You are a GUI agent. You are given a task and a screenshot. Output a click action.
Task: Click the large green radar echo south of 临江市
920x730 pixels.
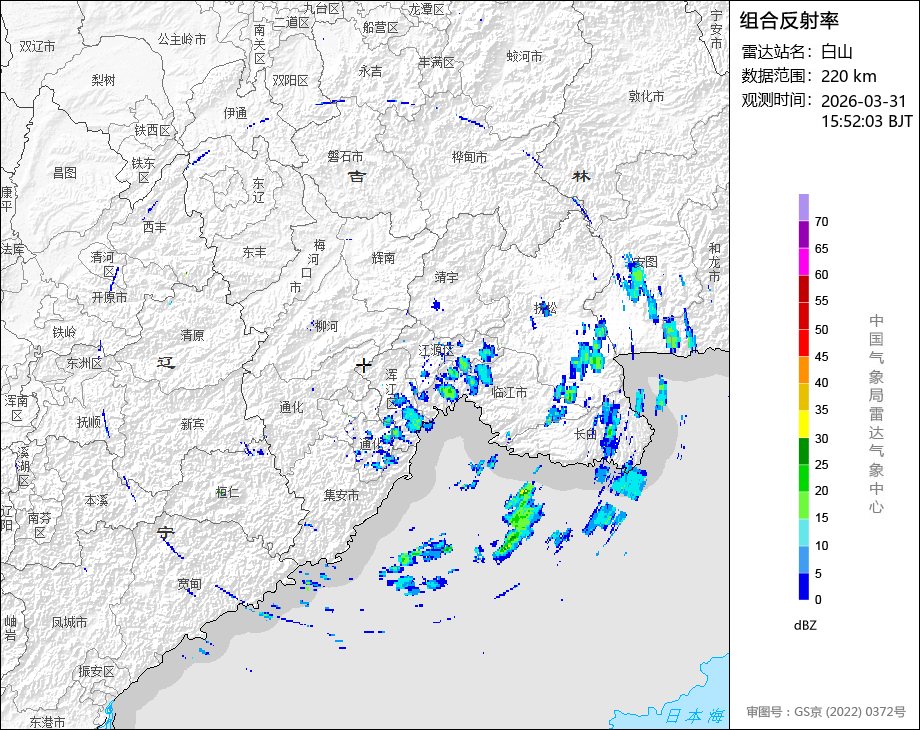click(519, 522)
